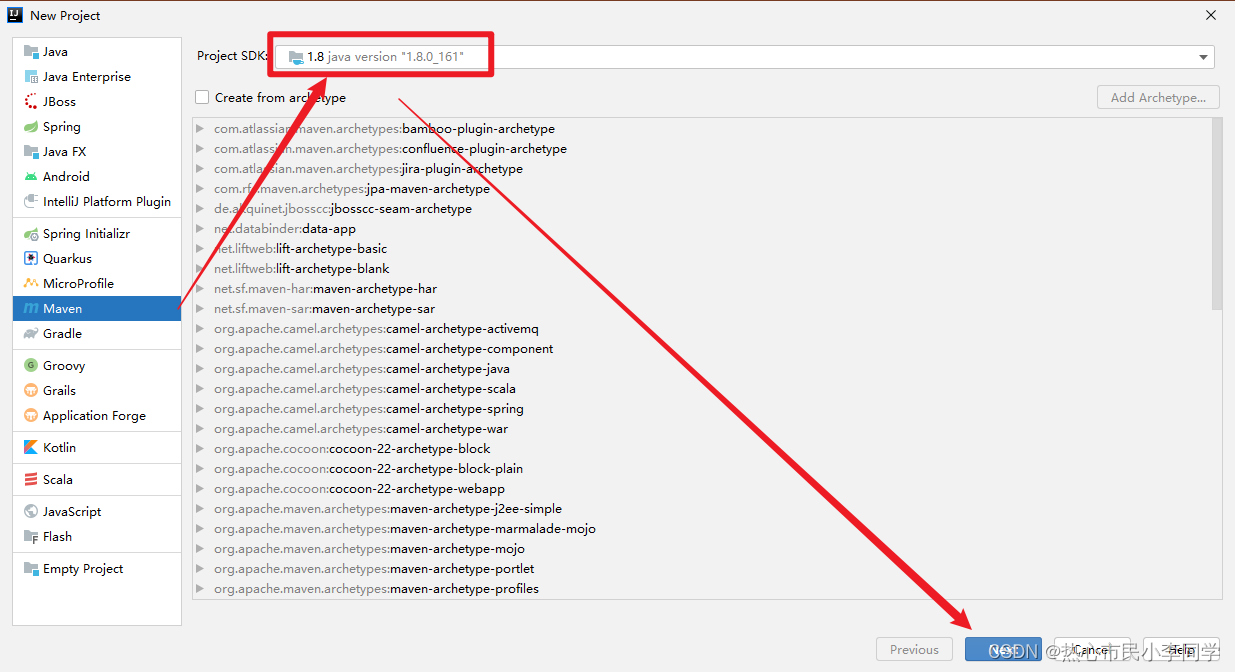Viewport: 1235px width, 672px height.
Task: Click jbosscc-seam-archetype row
Action: click(x=702, y=209)
